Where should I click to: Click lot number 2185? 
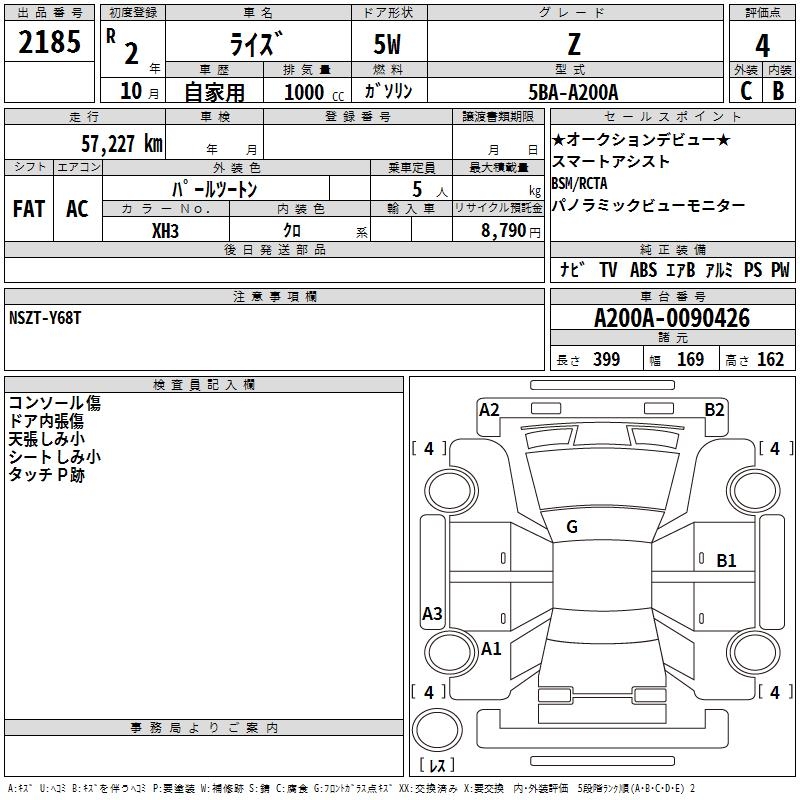point(49,42)
